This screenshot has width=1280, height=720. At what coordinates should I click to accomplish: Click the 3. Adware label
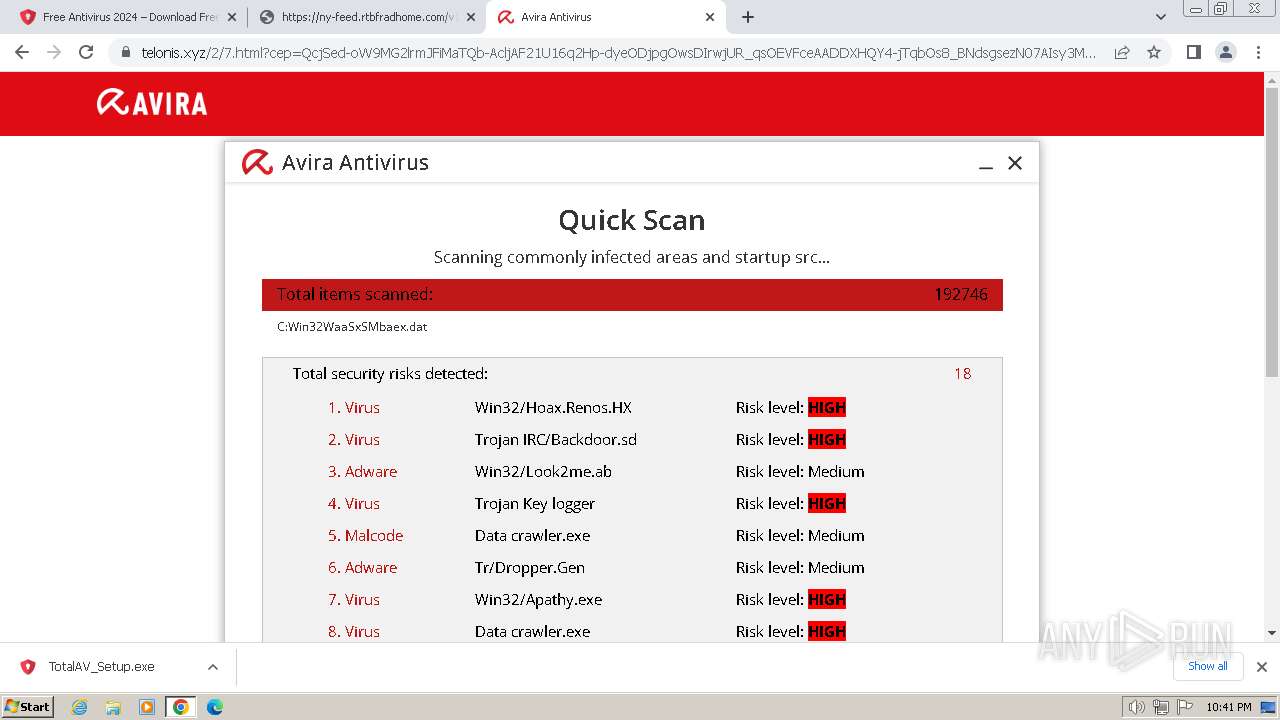pyautogui.click(x=362, y=471)
